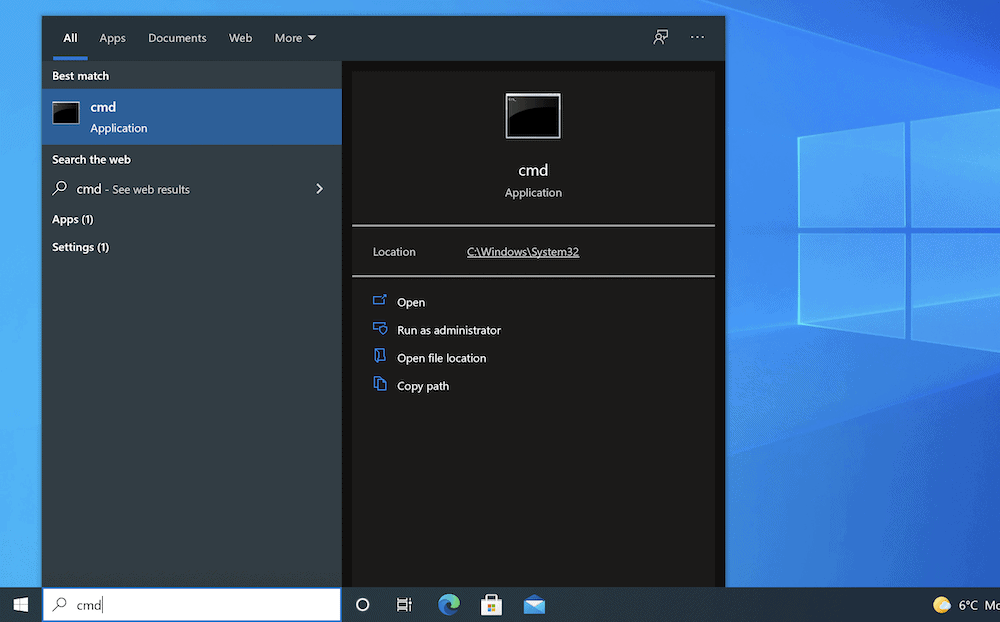Open the C:\Windows\System32 location link
The image size is (1000, 622).
[x=523, y=252]
